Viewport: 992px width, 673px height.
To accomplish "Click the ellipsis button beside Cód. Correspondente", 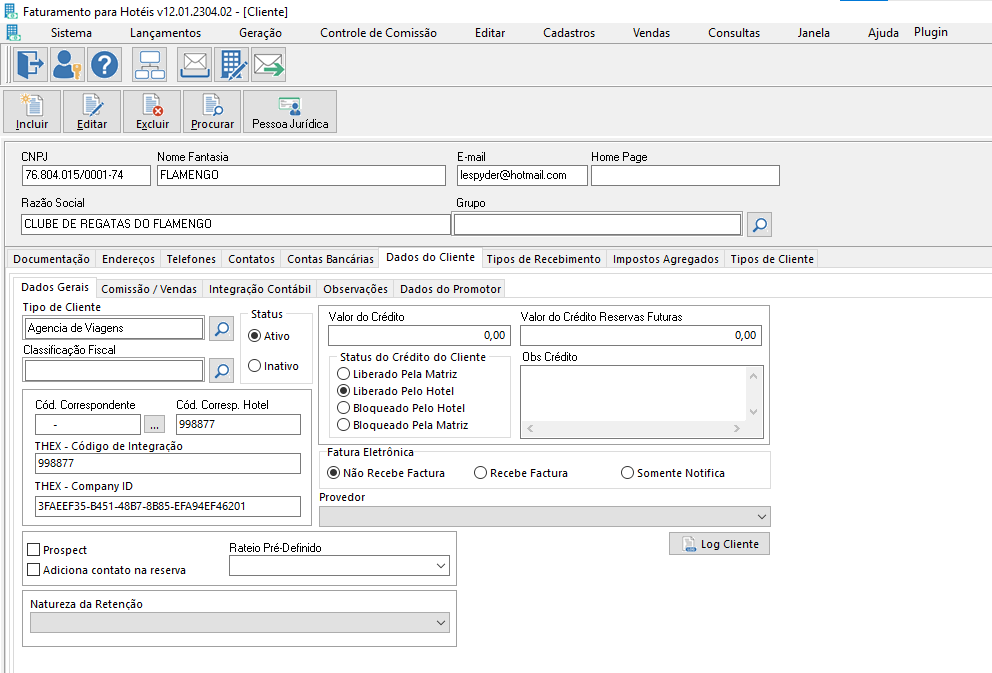I will 154,425.
